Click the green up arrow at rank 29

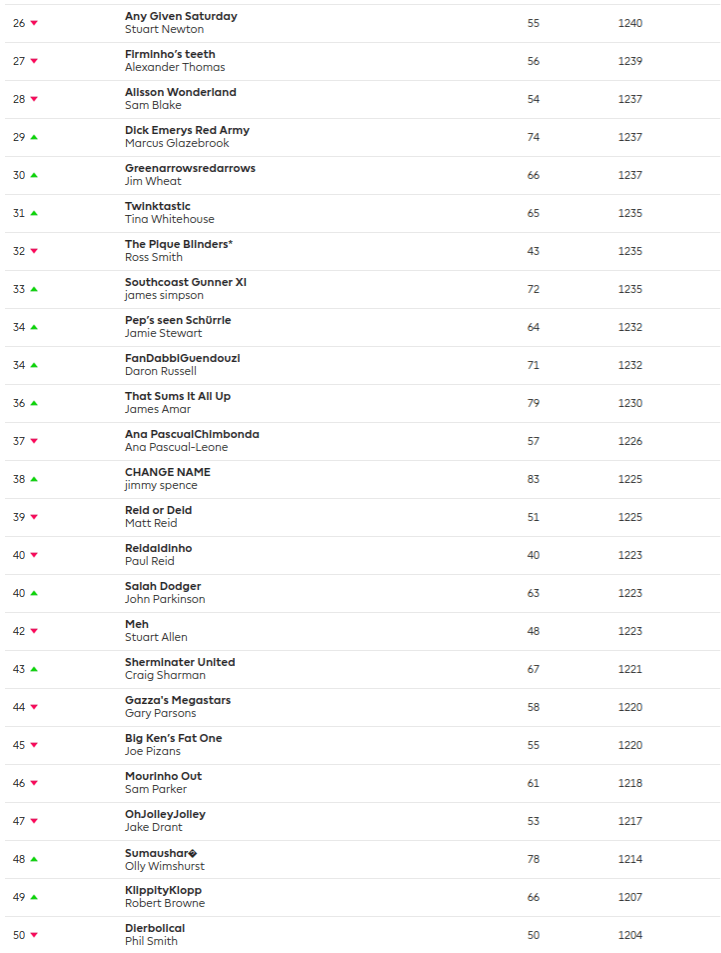pyautogui.click(x=34, y=137)
